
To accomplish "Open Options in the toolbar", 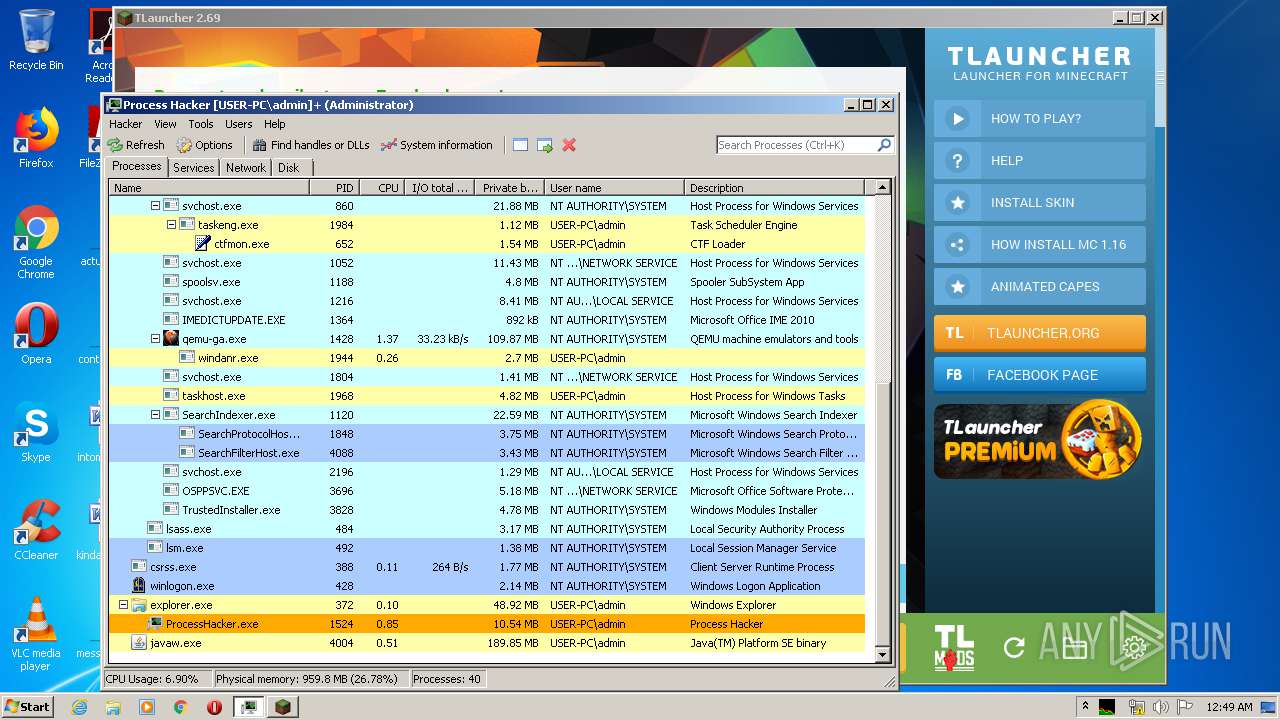I will click(204, 145).
